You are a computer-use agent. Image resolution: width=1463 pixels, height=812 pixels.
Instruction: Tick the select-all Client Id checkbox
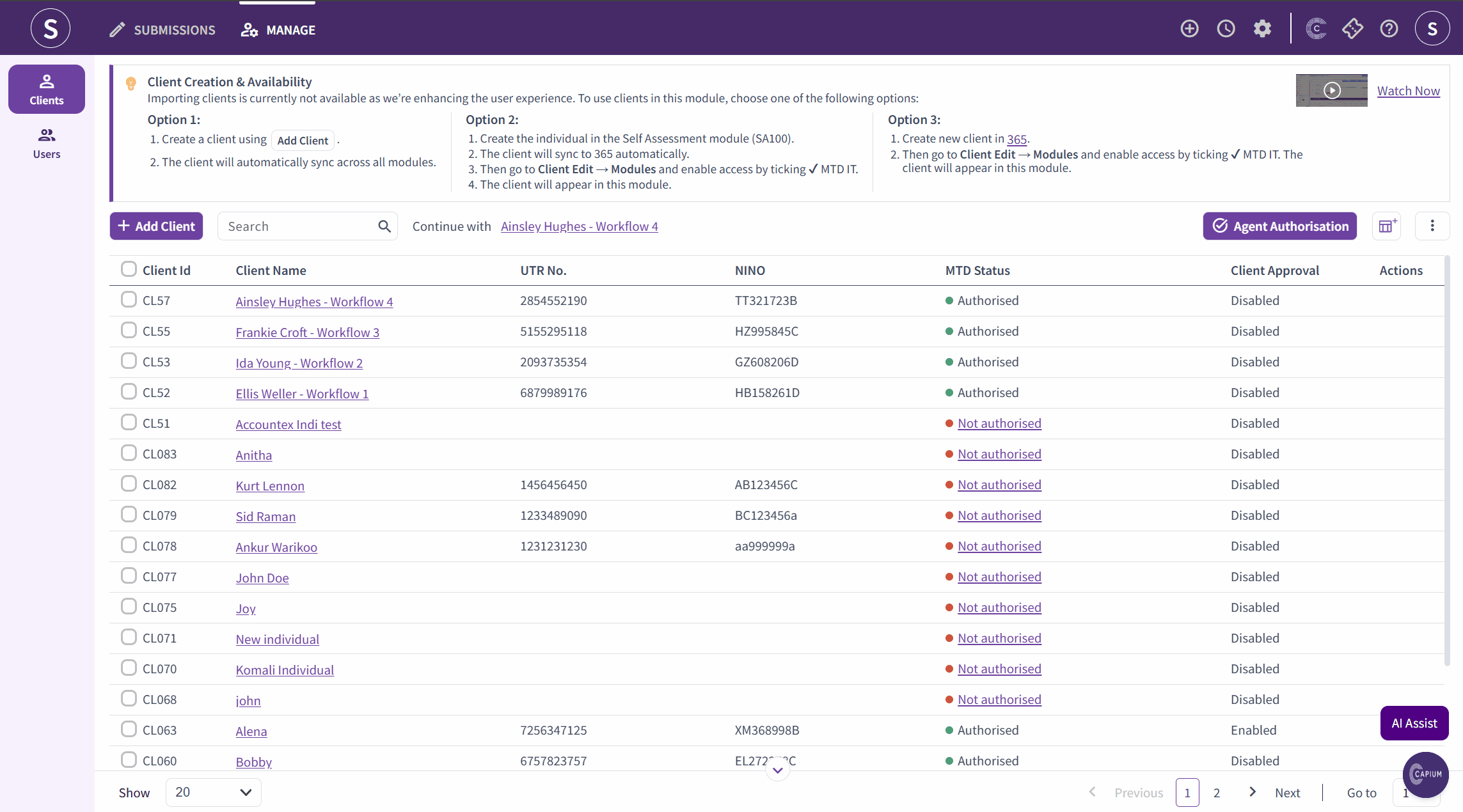click(129, 269)
